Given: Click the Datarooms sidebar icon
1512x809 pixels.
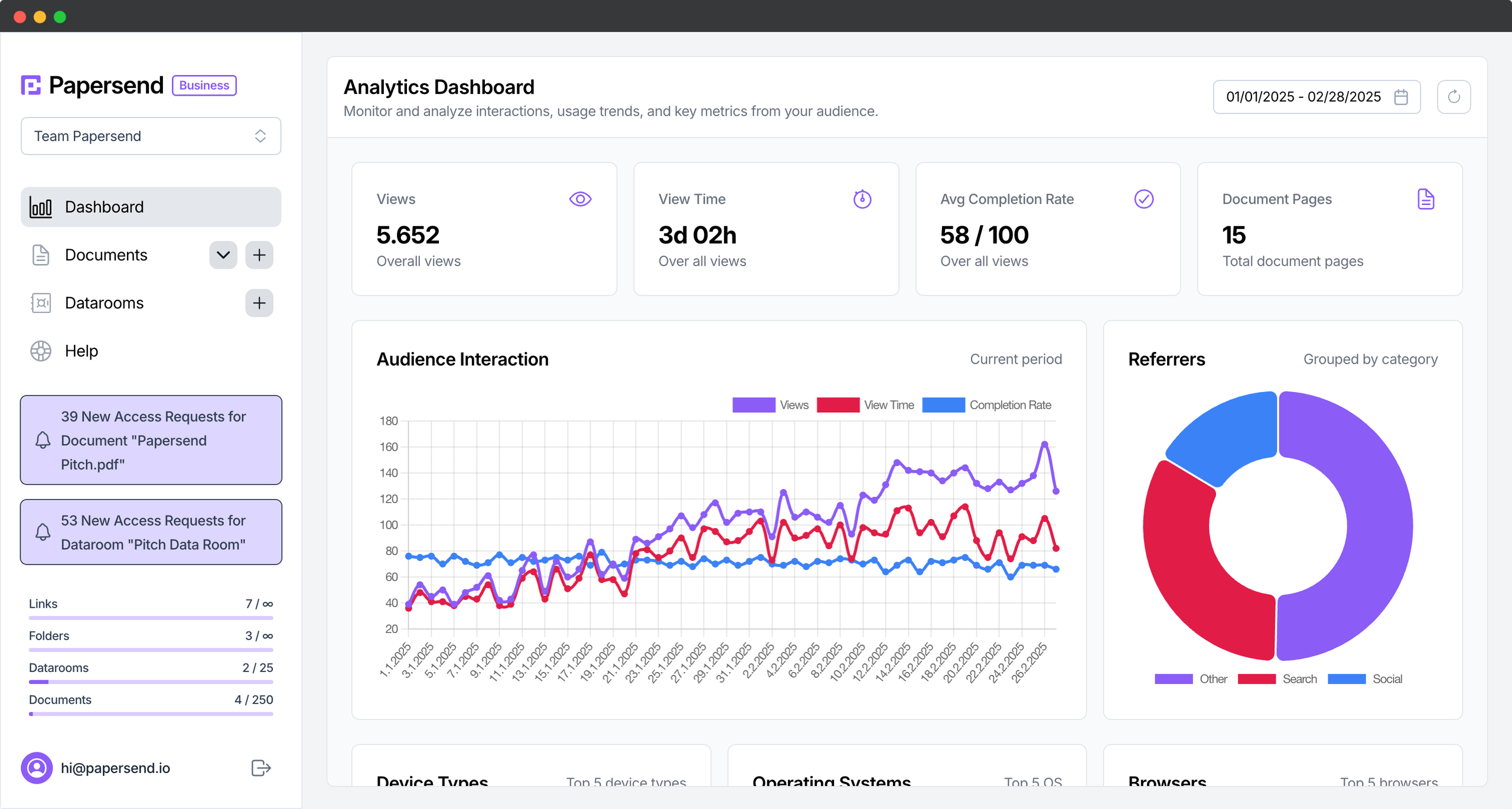Looking at the screenshot, I should pyautogui.click(x=40, y=303).
